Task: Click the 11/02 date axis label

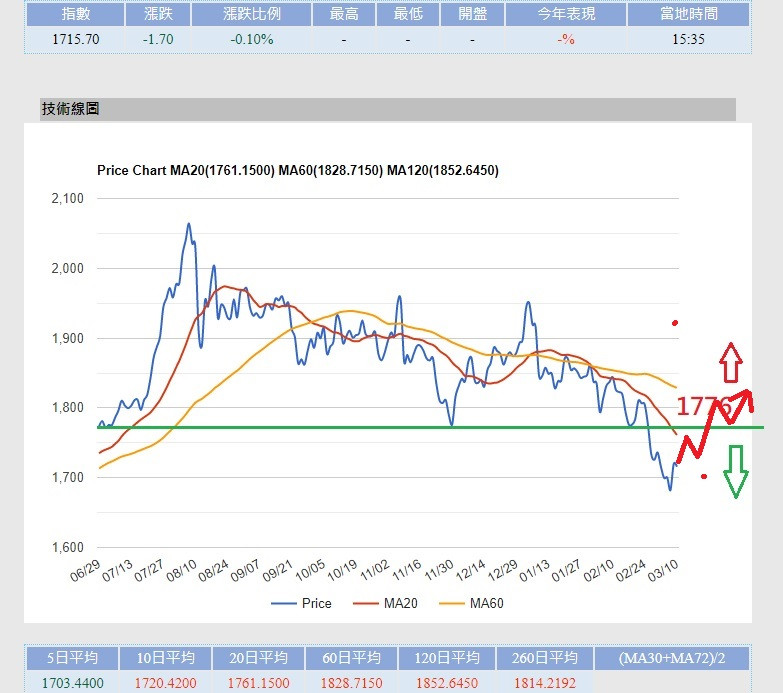Action: 375,571
